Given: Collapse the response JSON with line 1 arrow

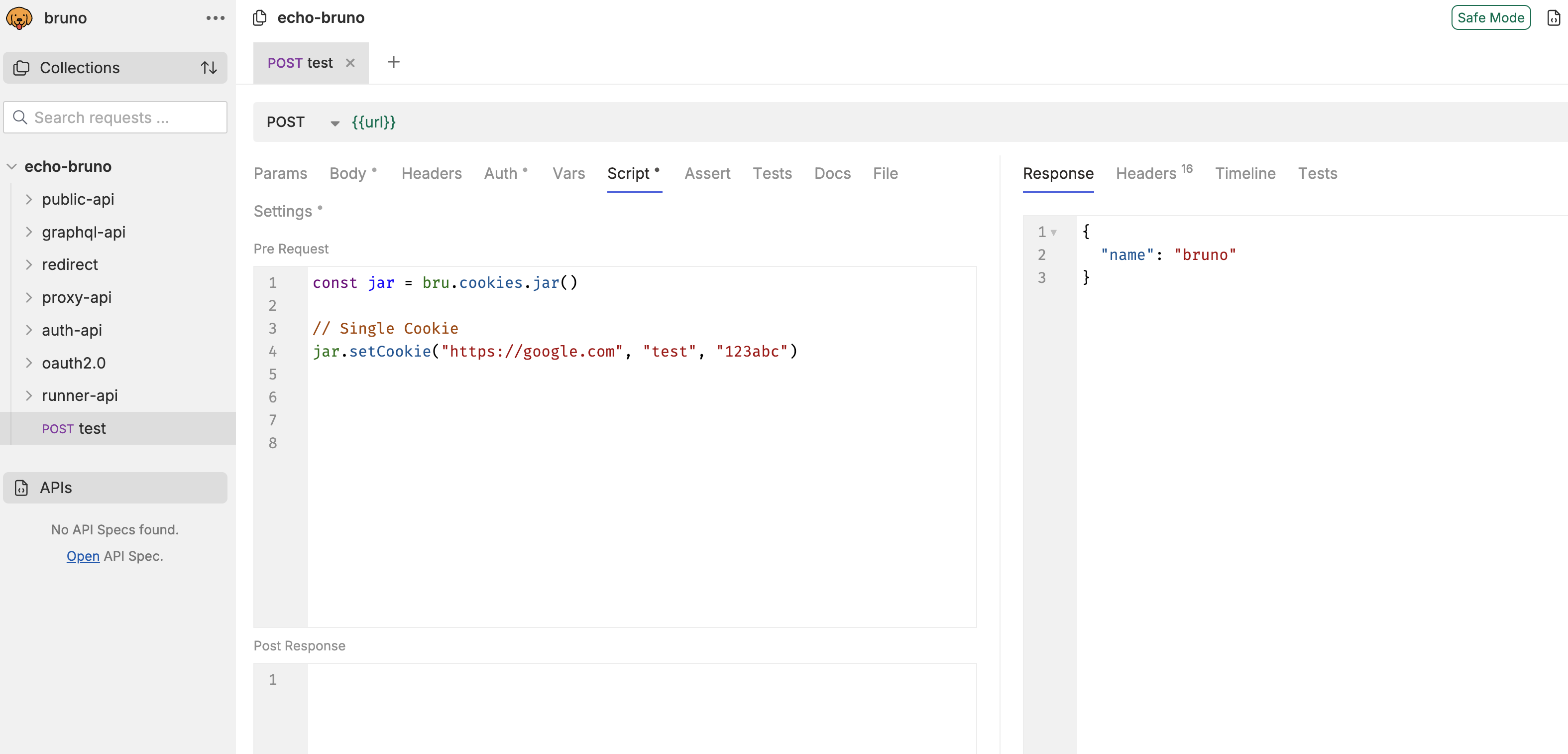Looking at the screenshot, I should pos(1053,232).
